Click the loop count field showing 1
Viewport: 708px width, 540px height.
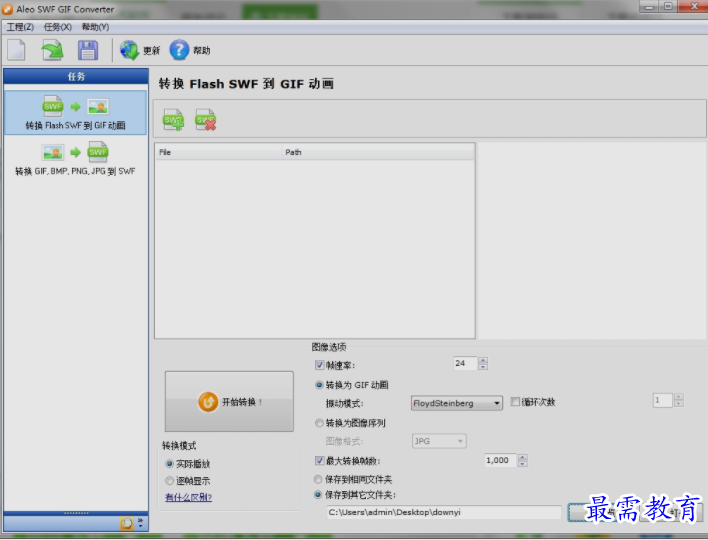coord(663,400)
